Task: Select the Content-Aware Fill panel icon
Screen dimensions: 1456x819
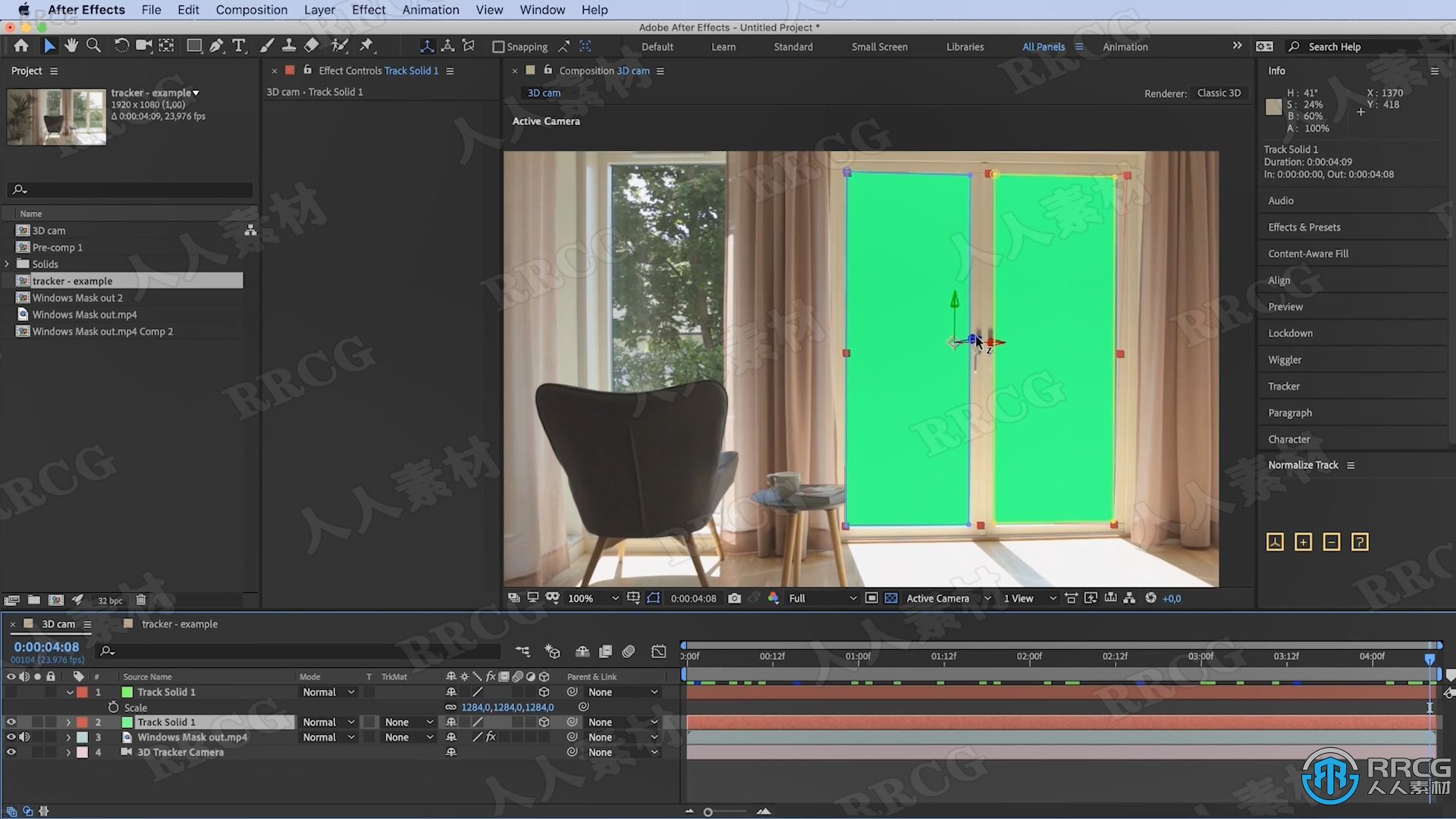Action: (x=1308, y=253)
